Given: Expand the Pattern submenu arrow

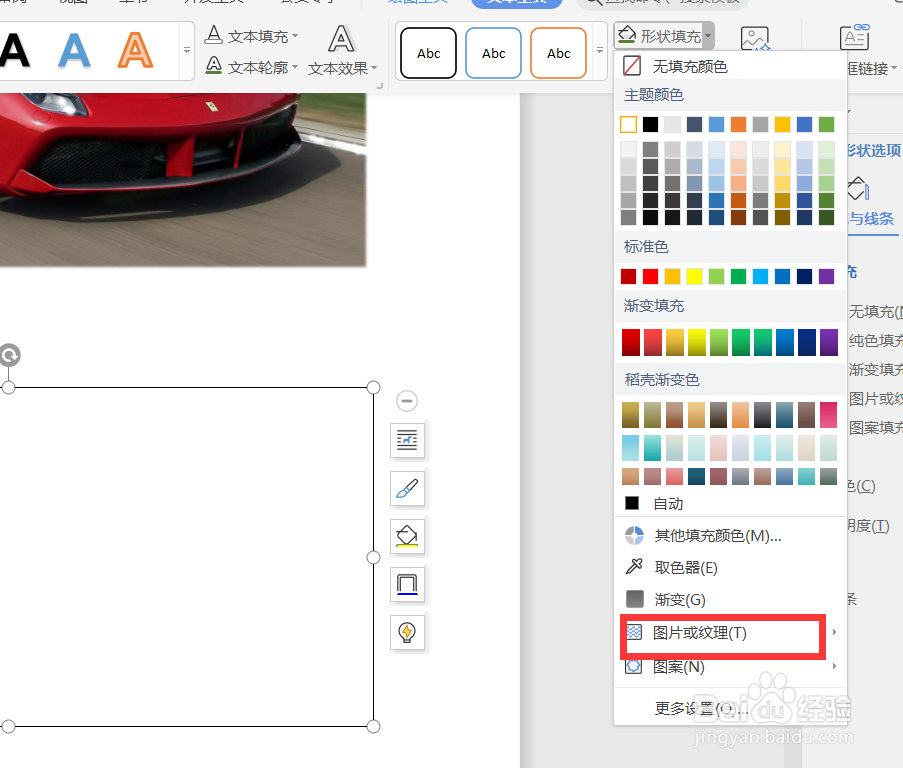Looking at the screenshot, I should (x=834, y=666).
